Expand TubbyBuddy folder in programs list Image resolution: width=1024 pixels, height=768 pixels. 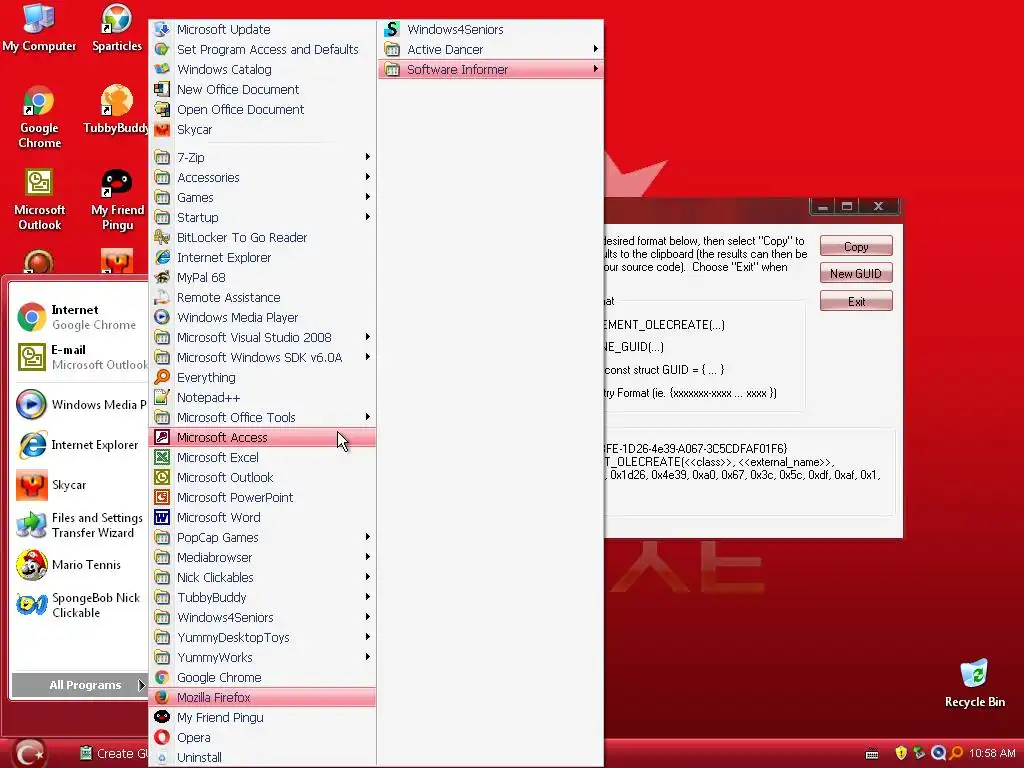tap(263, 598)
